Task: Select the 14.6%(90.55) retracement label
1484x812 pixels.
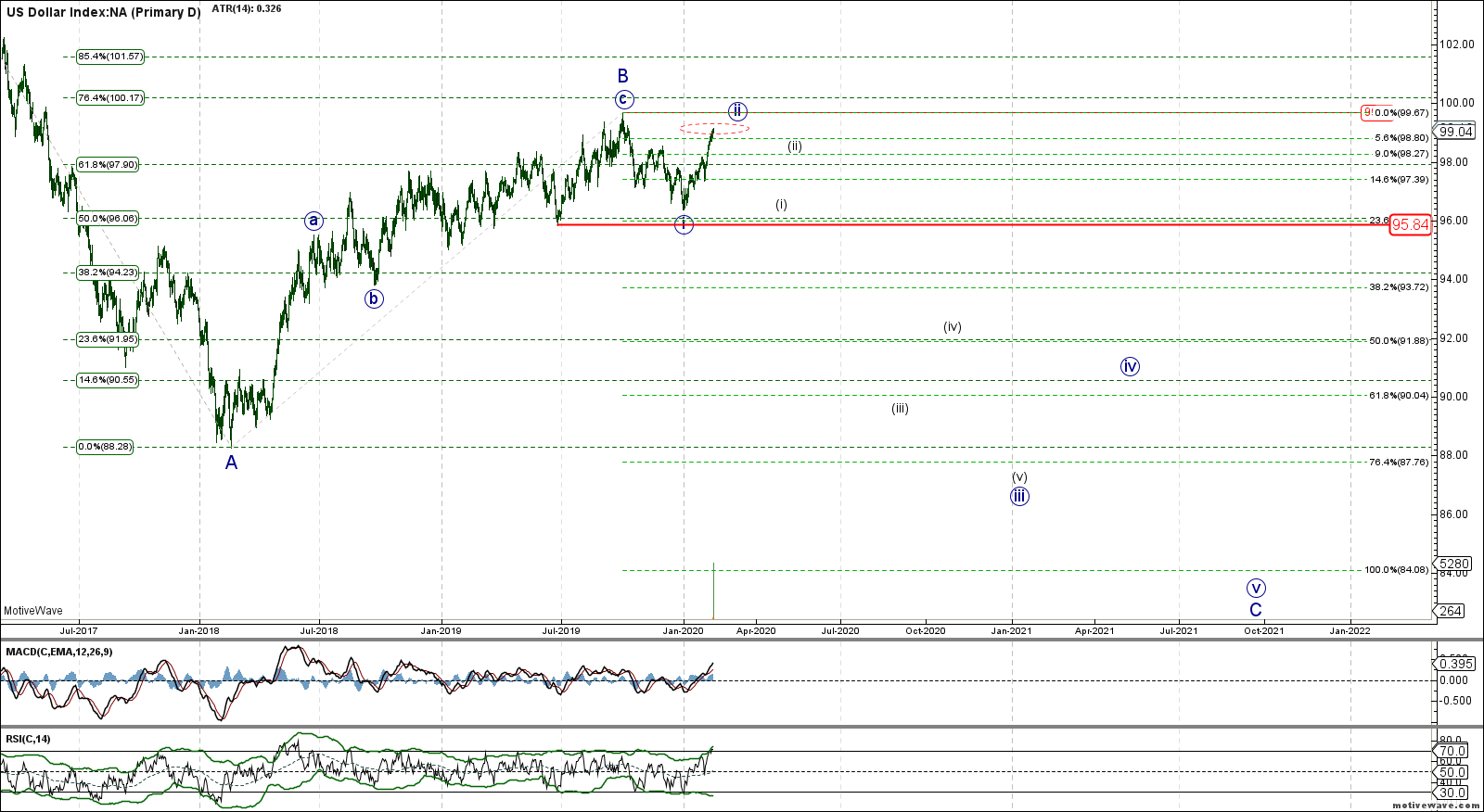Action: [x=107, y=380]
